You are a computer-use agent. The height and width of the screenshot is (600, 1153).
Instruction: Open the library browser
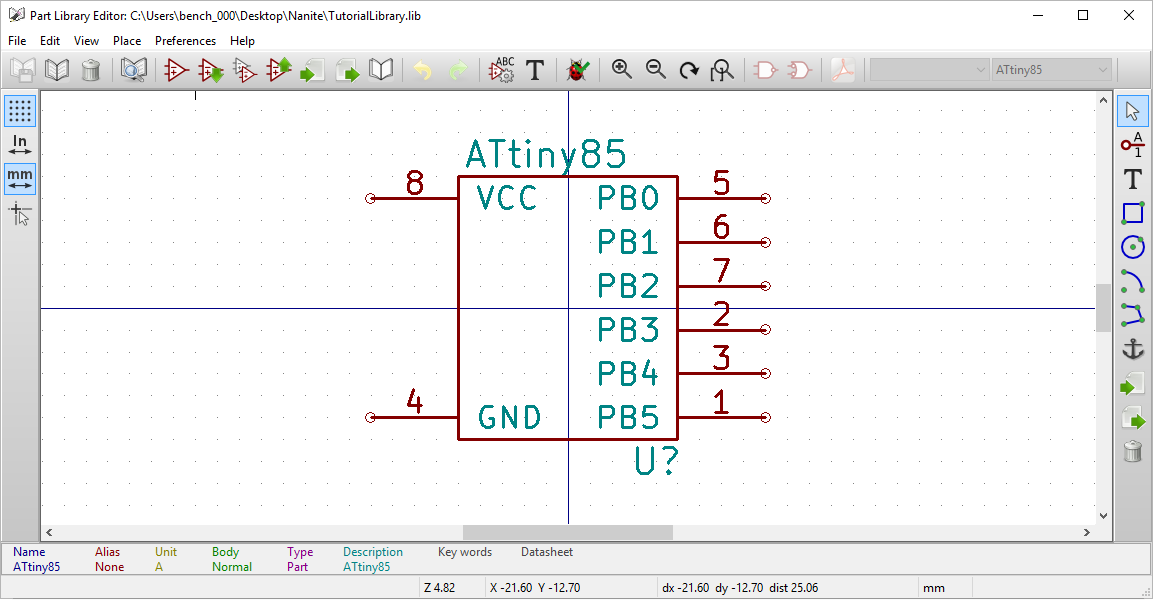pyautogui.click(x=133, y=70)
